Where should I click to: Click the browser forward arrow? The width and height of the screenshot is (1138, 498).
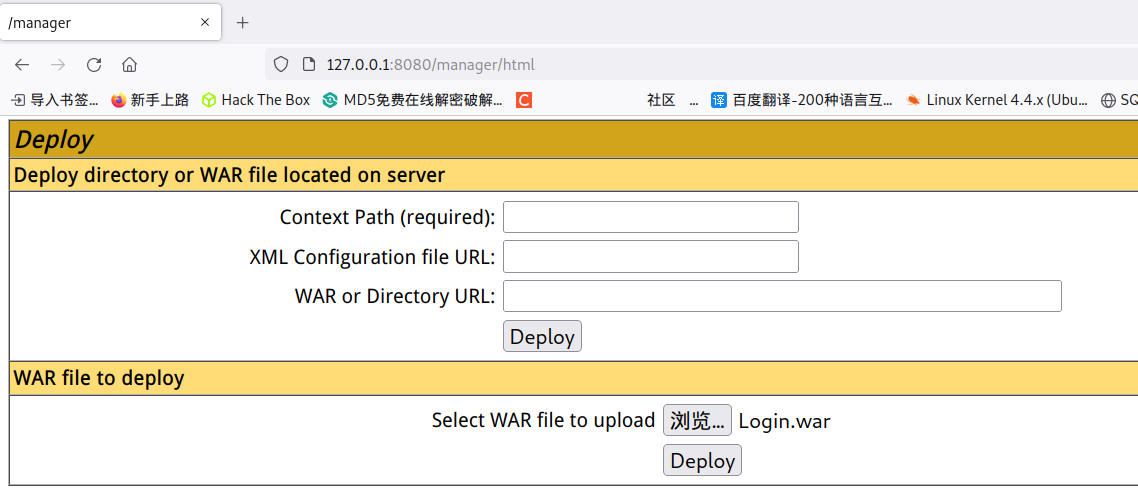pos(58,65)
